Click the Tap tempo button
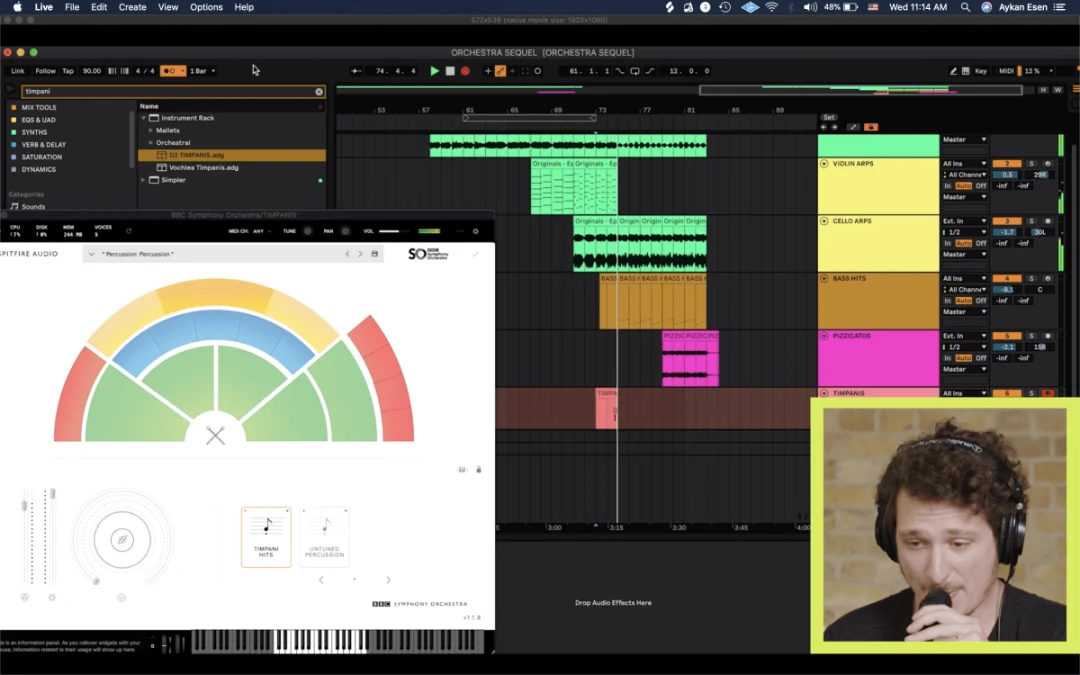The height and width of the screenshot is (675, 1080). [x=68, y=71]
